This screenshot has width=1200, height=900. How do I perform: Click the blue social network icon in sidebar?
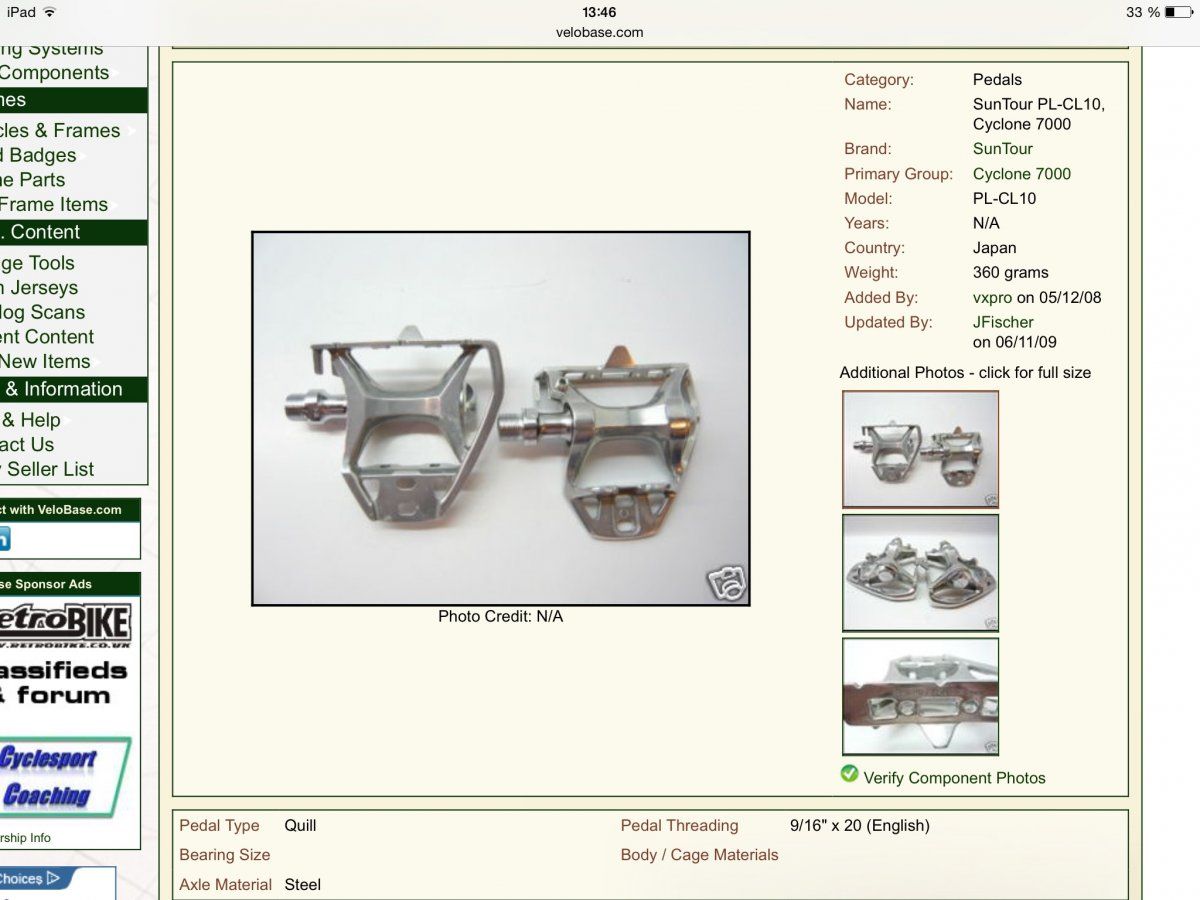(3, 539)
